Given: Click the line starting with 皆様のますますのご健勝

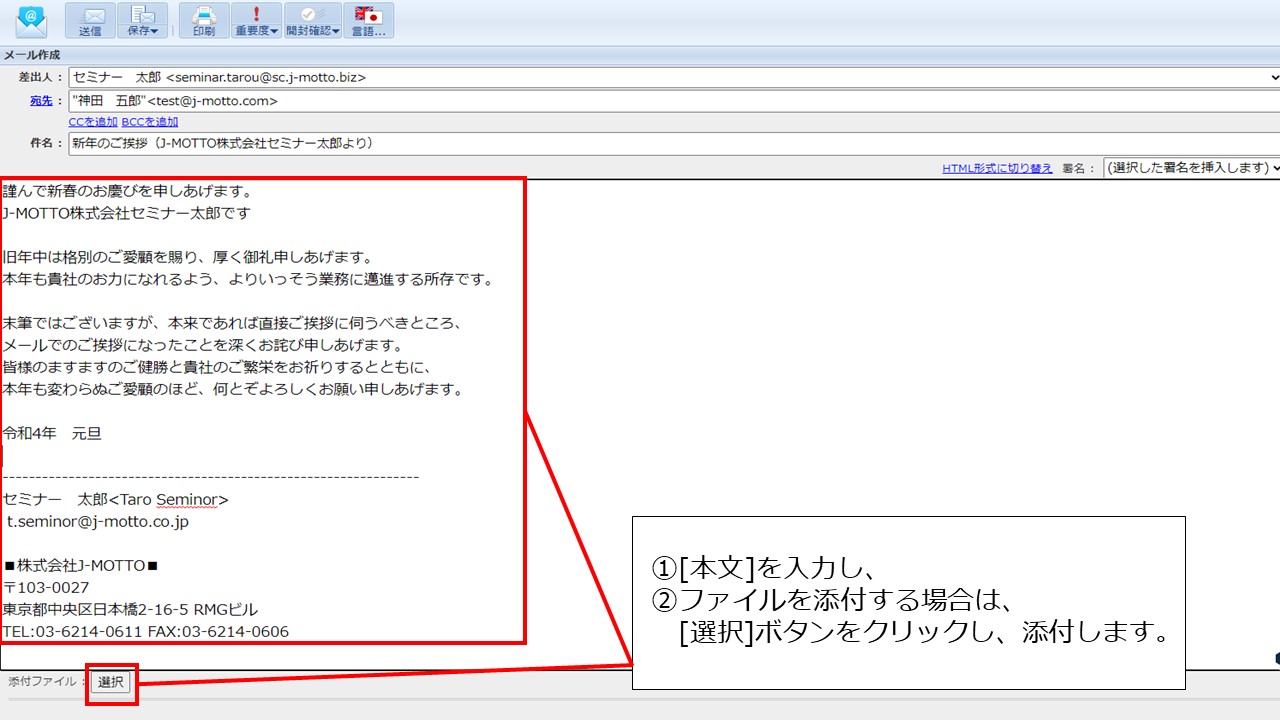Looking at the screenshot, I should 218,367.
